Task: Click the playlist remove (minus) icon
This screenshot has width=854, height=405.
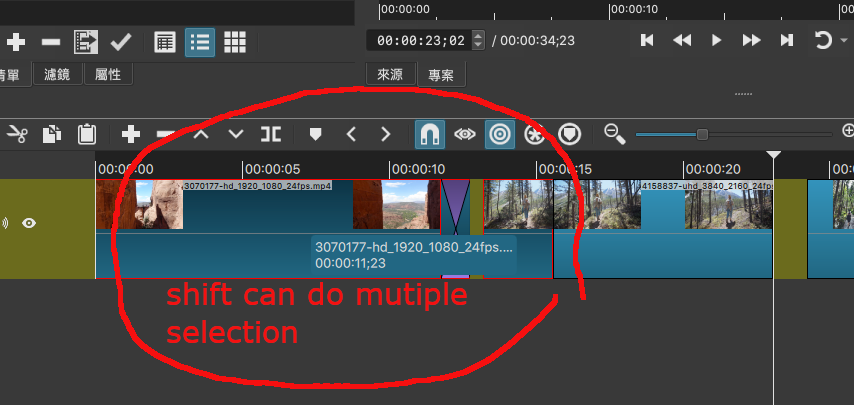Action: [x=50, y=42]
